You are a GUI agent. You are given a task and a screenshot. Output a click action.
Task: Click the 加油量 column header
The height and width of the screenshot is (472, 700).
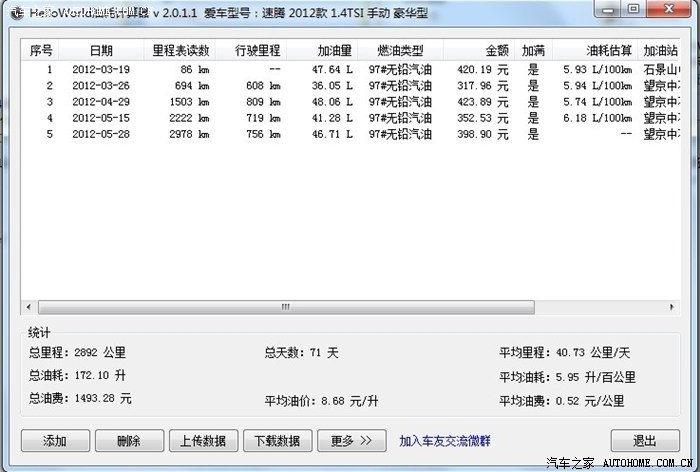pyautogui.click(x=322, y=50)
